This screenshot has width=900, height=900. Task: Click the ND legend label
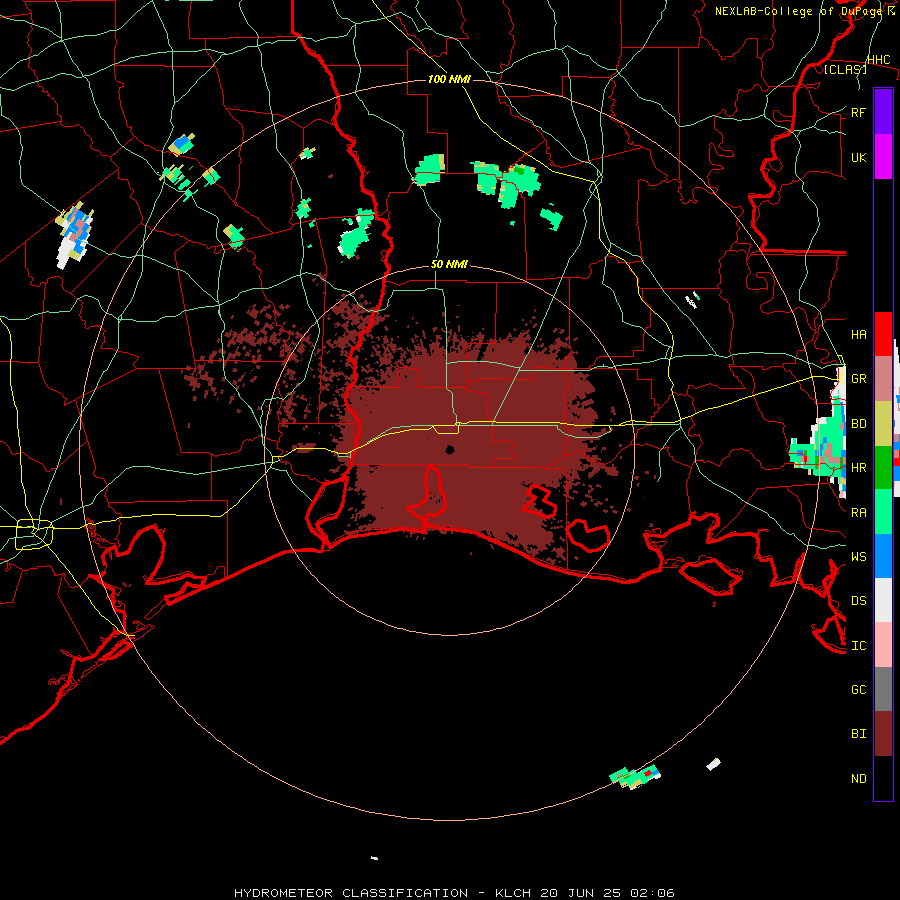pos(859,779)
